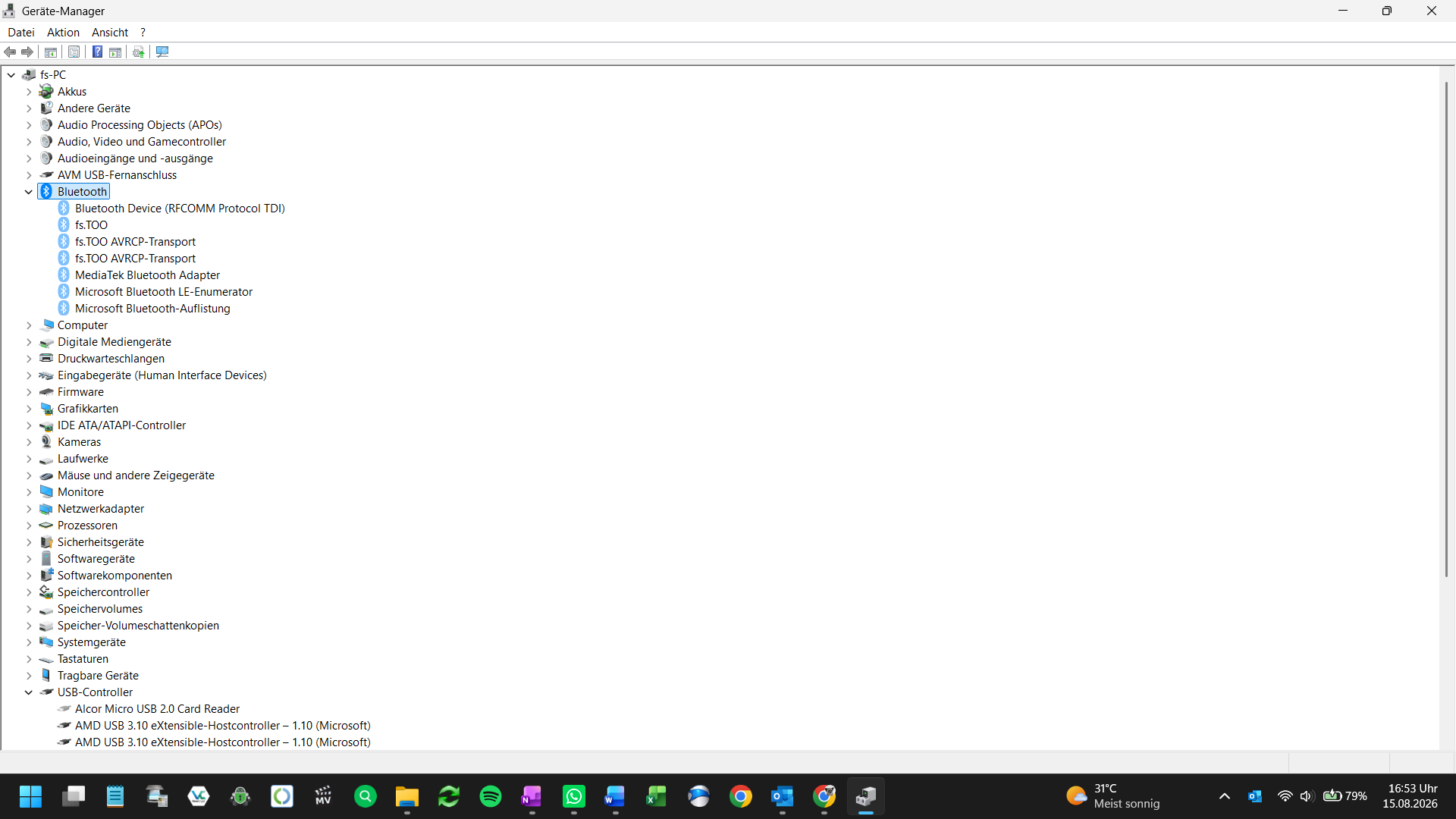
Task: Collapse the fs-PC root node
Action: [11, 74]
